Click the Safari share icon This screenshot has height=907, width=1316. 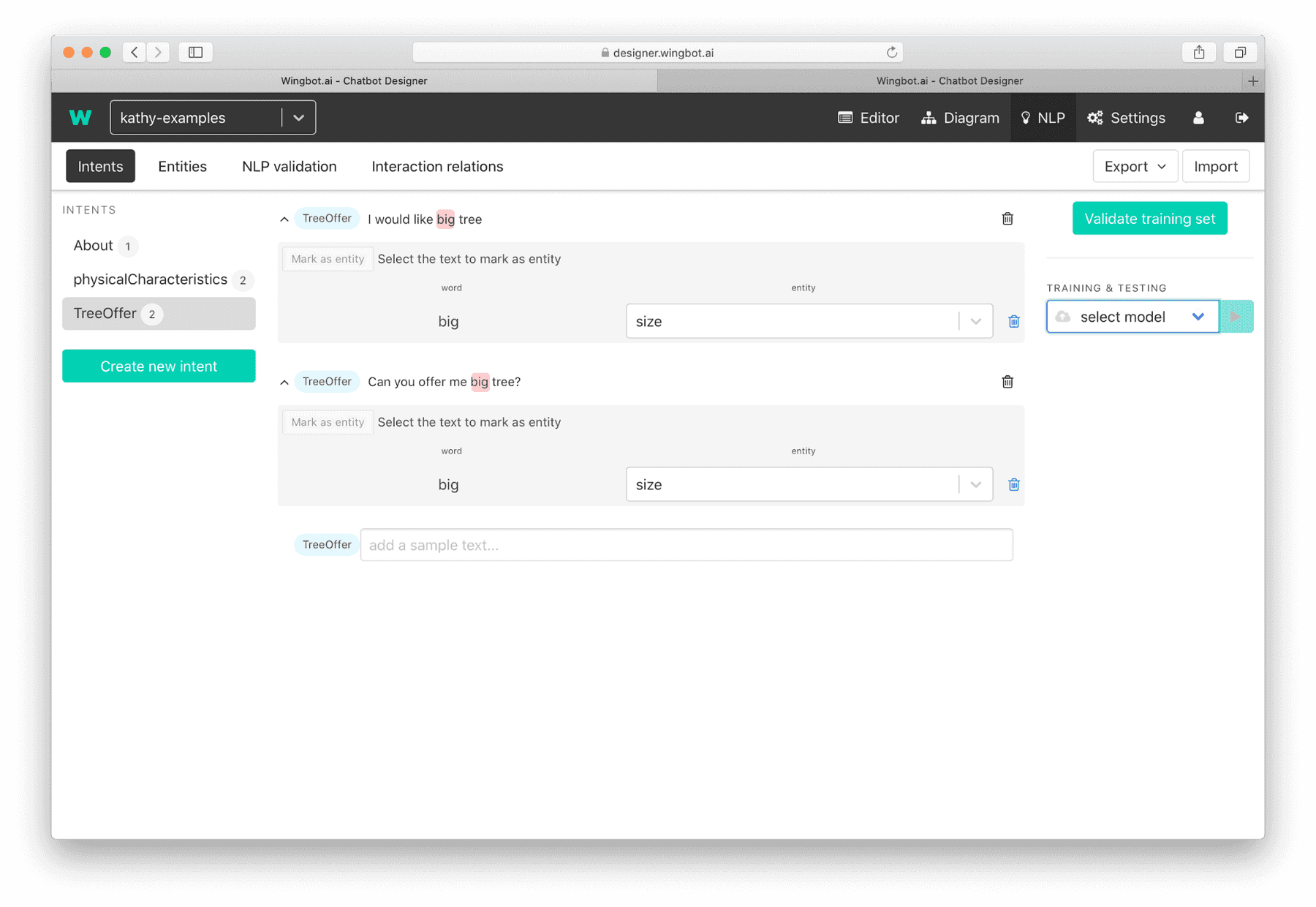click(x=1198, y=52)
